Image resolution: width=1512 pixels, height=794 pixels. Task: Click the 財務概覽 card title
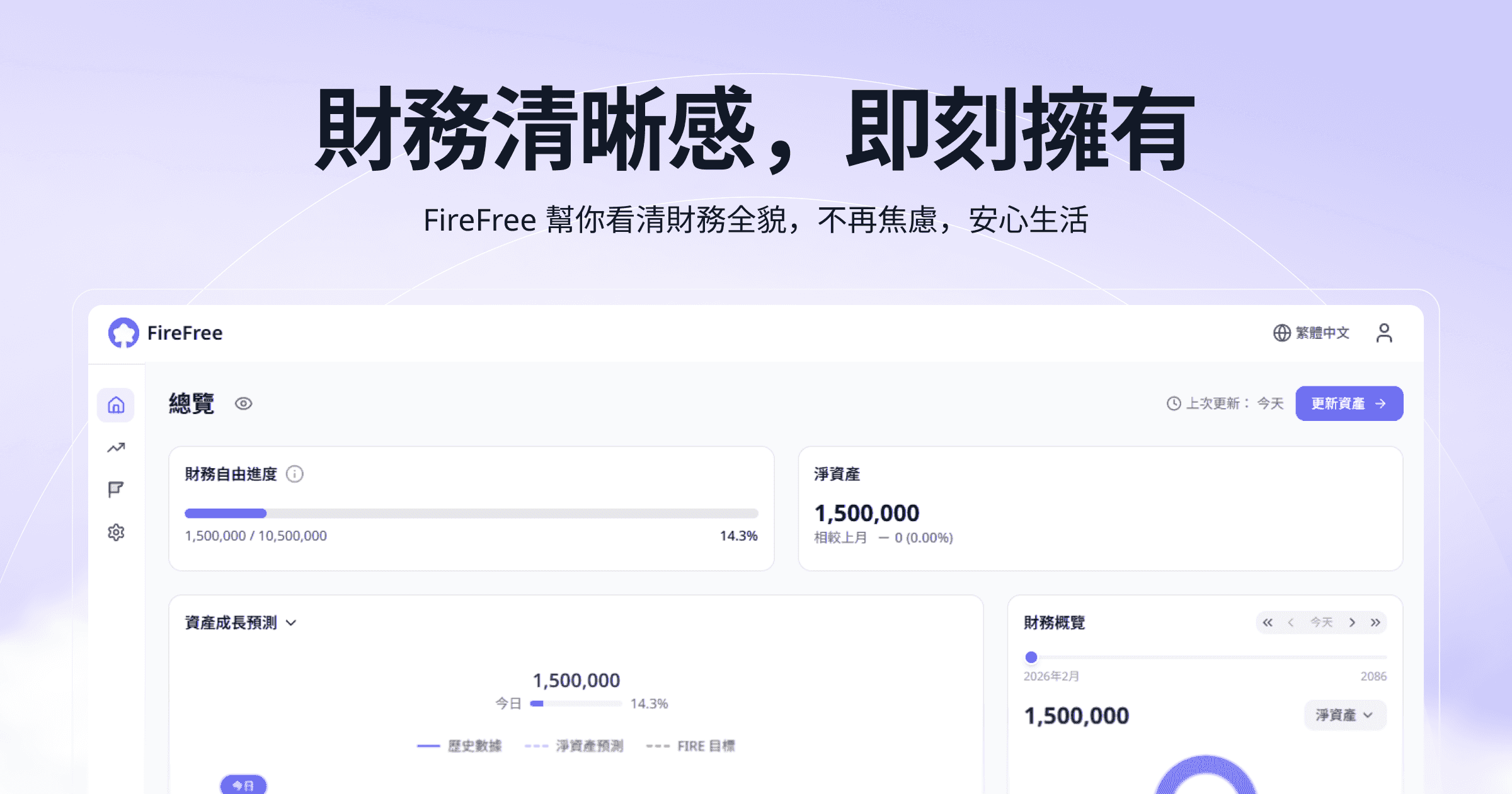pyautogui.click(x=1054, y=623)
